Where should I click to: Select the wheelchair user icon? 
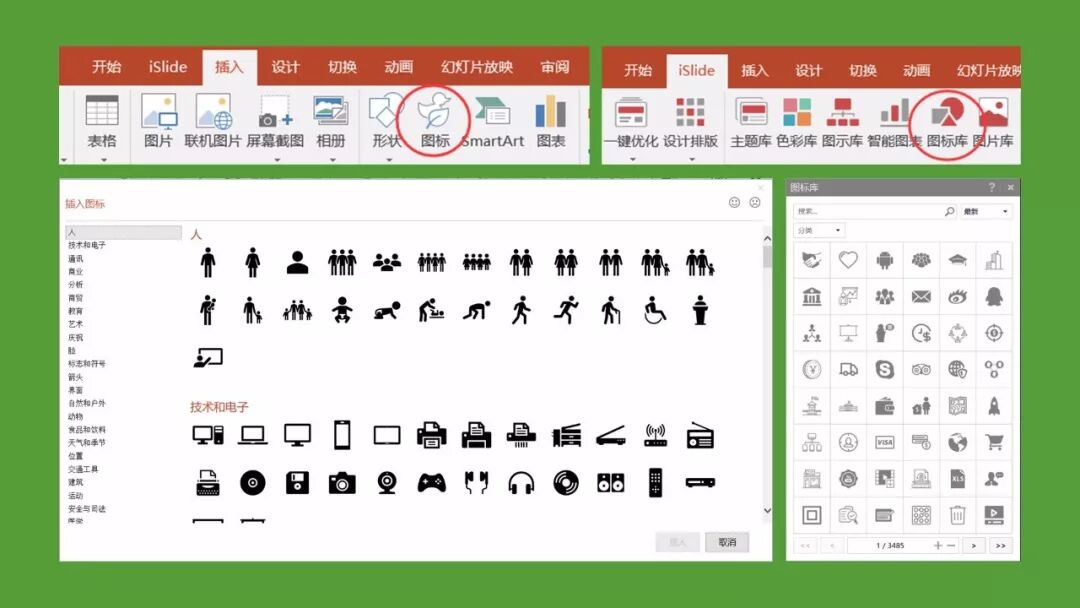(x=654, y=311)
